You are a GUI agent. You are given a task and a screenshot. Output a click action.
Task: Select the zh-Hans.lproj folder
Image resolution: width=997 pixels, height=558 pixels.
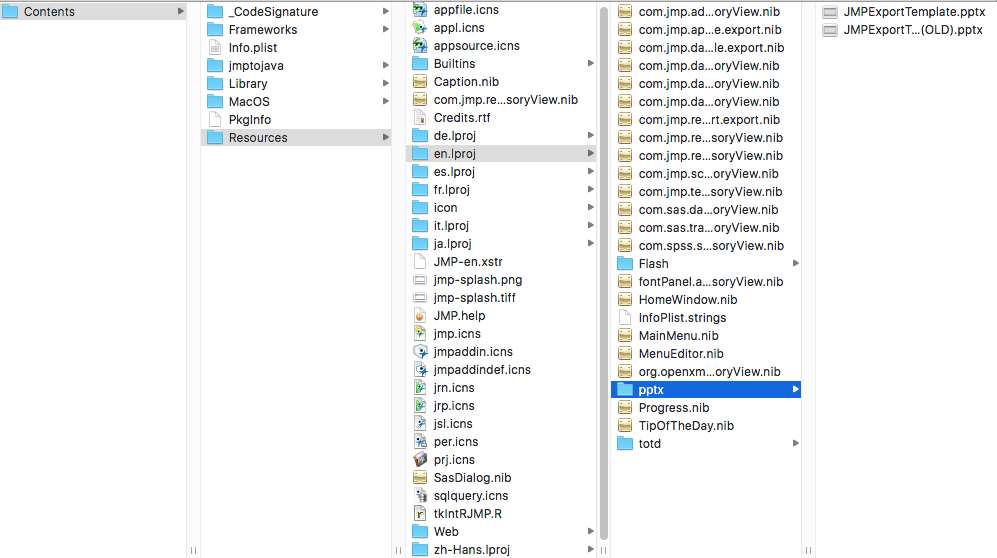click(501, 549)
